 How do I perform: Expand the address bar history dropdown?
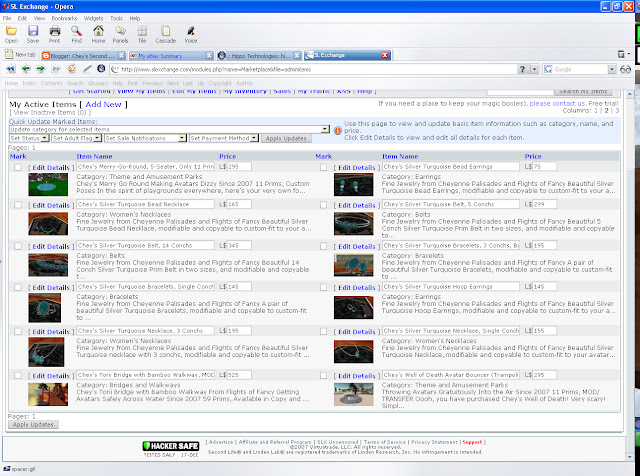(x=534, y=69)
